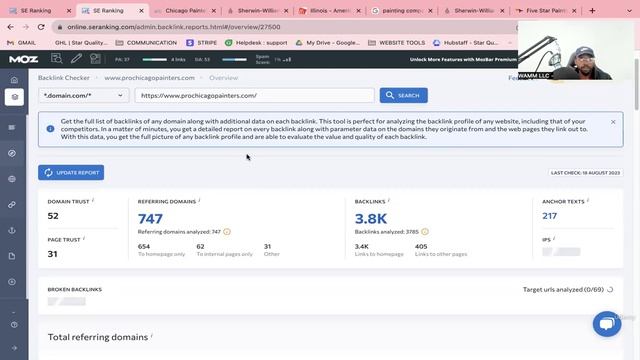Image resolution: width=640 pixels, height=360 pixels.
Task: Click Unlock More Features with MozBar Premium
Action: click(x=463, y=60)
